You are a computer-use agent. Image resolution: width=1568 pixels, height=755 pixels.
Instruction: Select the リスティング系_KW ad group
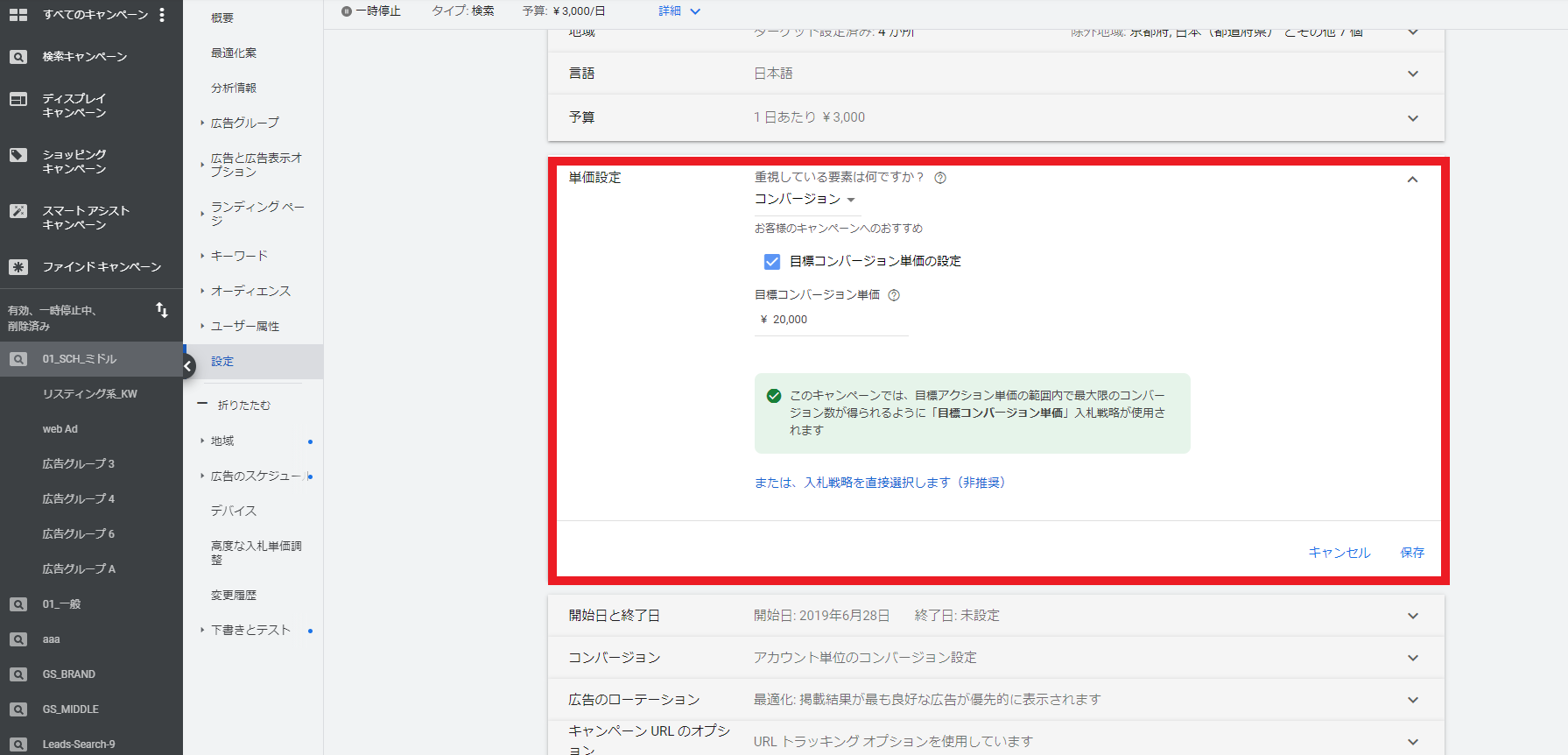pos(90,394)
